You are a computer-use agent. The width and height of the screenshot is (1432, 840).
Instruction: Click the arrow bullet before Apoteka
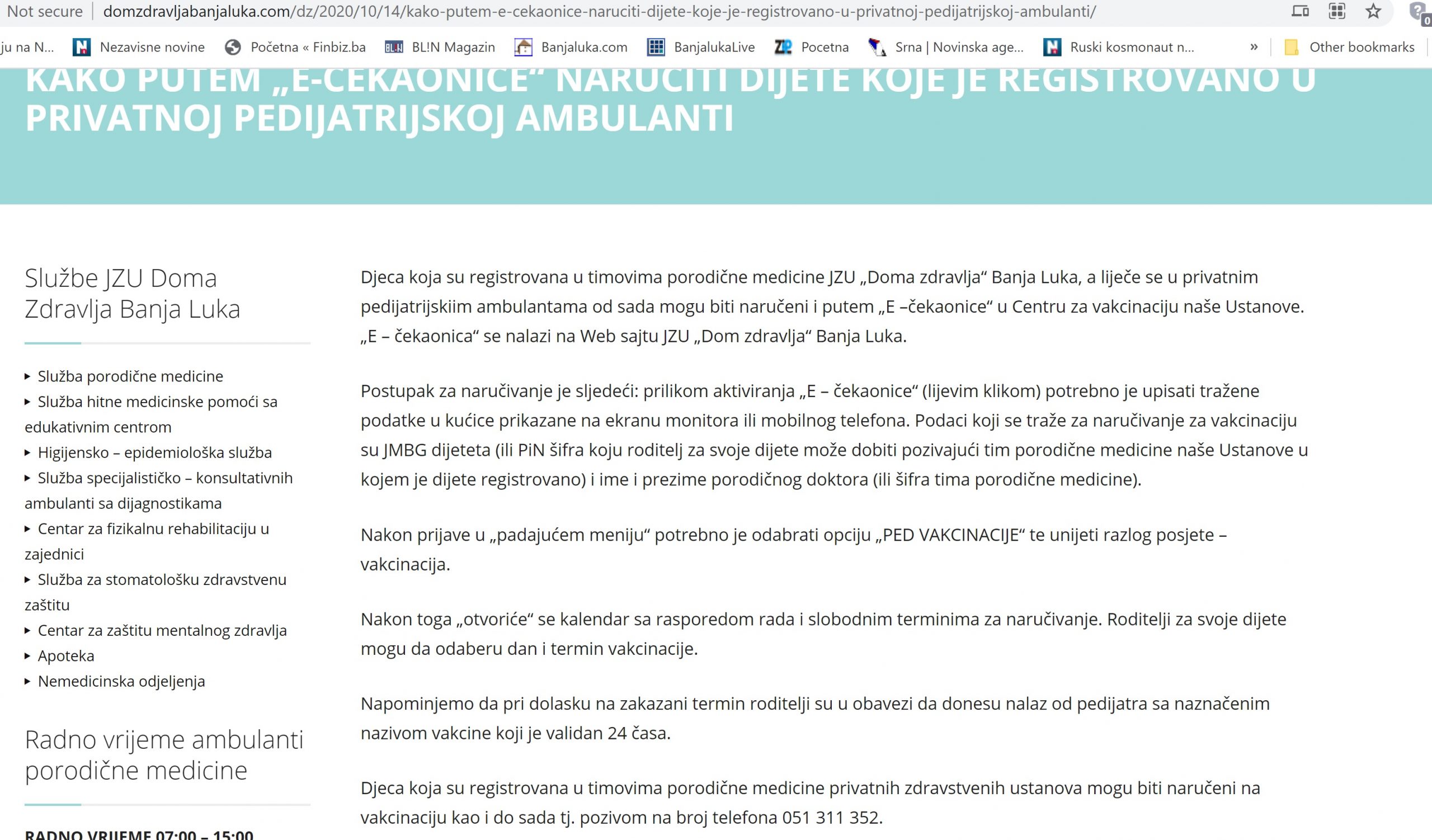[x=27, y=656]
